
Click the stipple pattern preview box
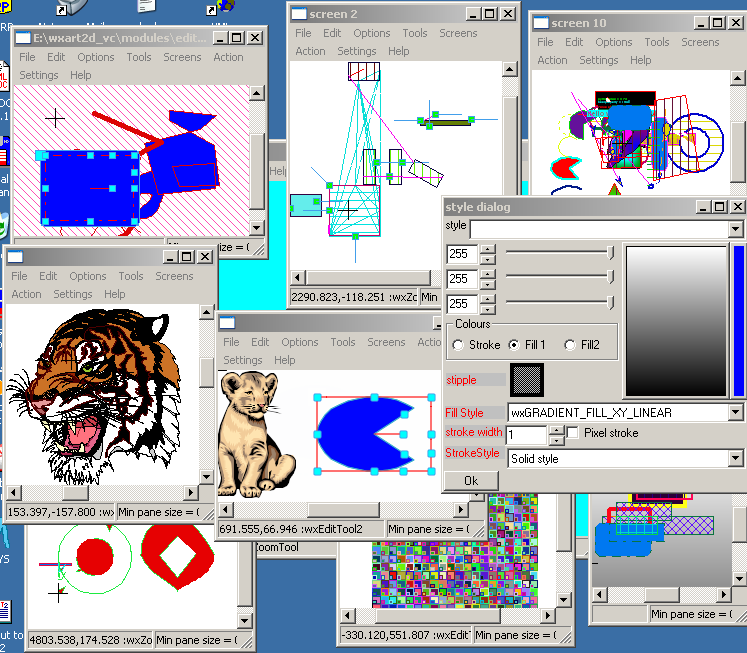click(x=526, y=379)
